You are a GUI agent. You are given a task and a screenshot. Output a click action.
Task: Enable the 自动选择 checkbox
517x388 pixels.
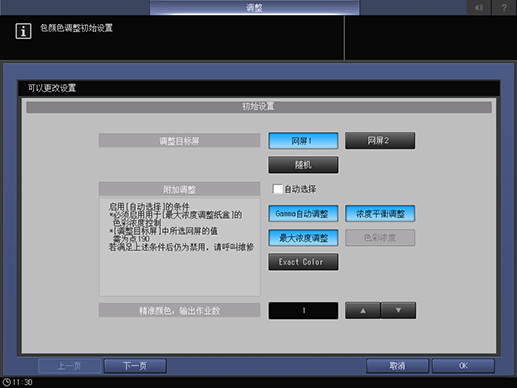(x=278, y=189)
